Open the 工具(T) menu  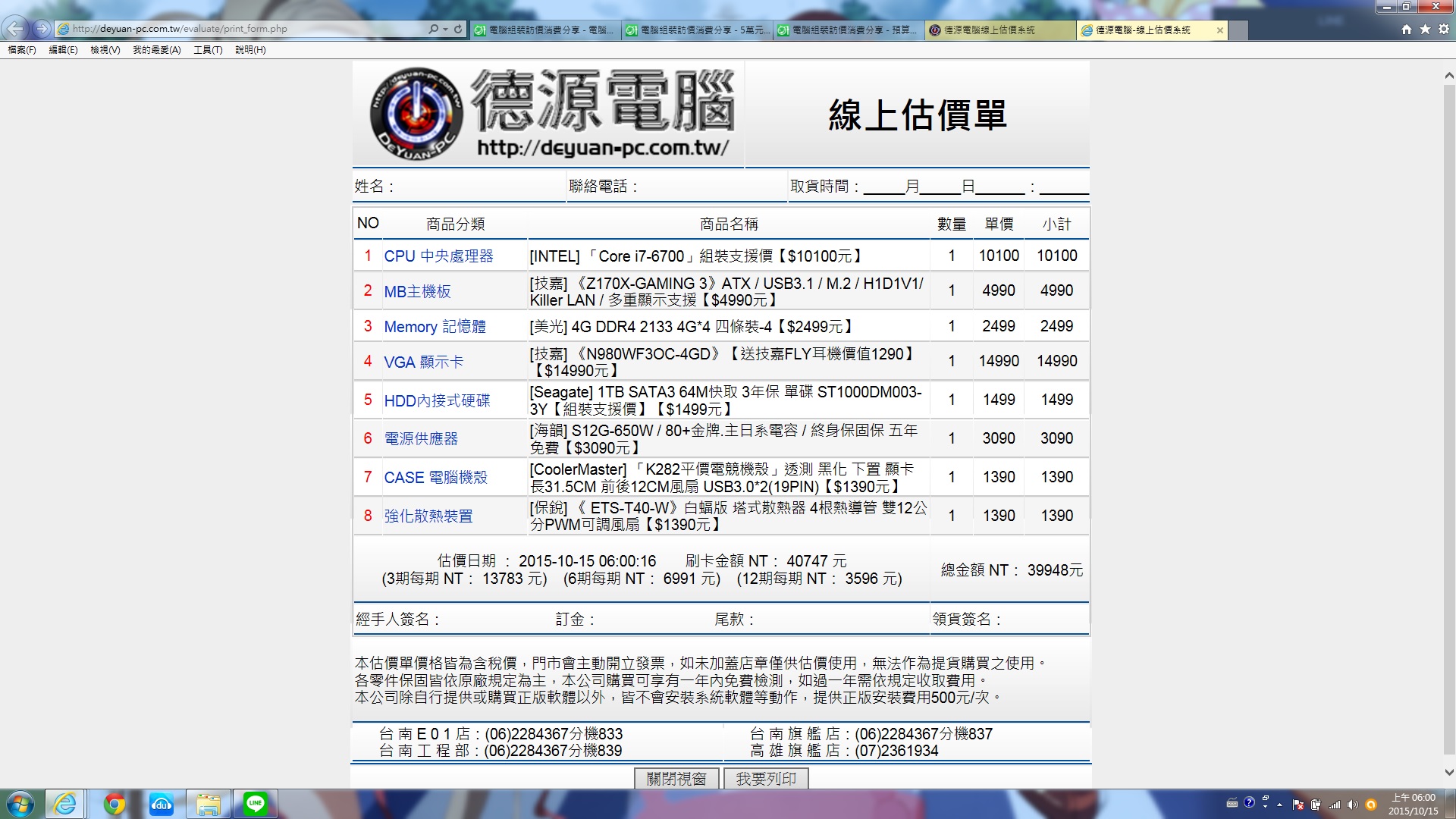208,50
